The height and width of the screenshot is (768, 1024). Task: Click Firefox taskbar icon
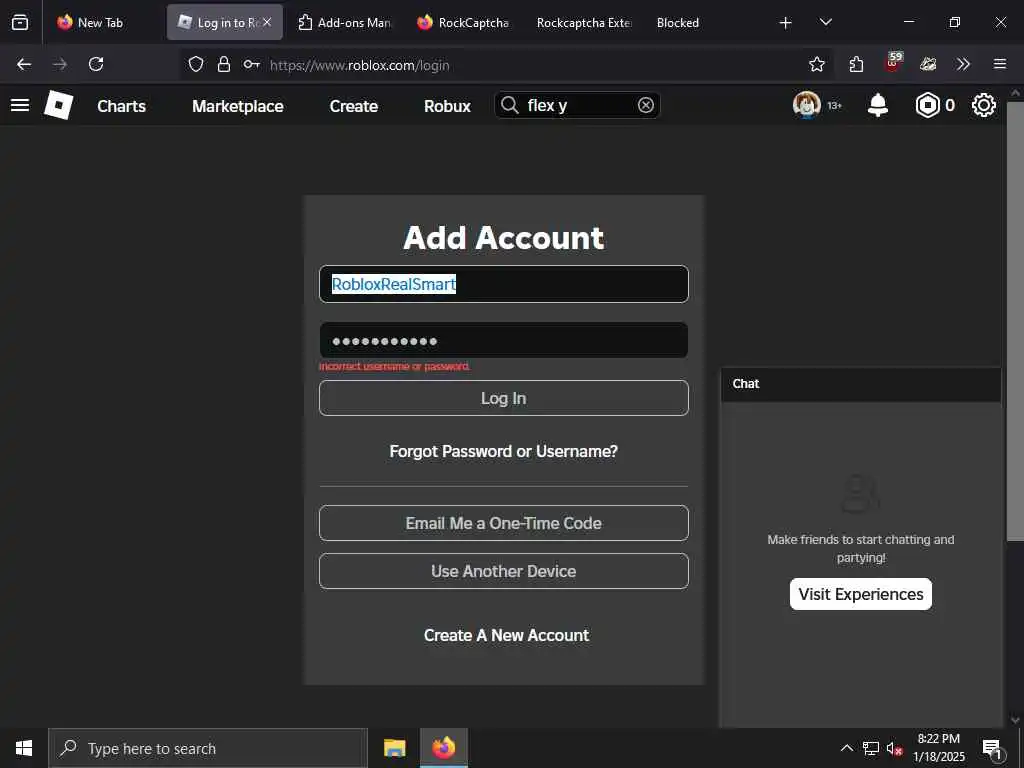pos(444,748)
